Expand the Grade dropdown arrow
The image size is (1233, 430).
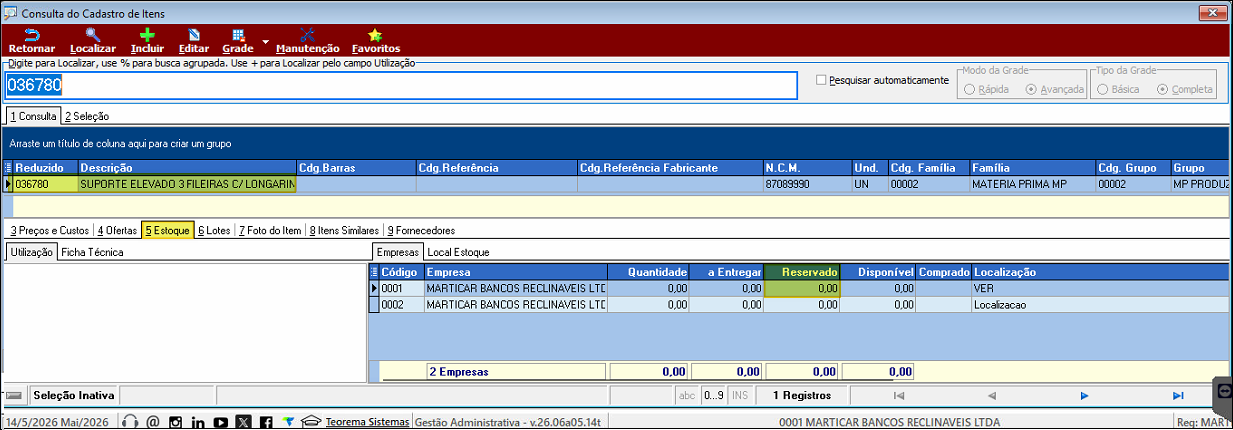265,42
